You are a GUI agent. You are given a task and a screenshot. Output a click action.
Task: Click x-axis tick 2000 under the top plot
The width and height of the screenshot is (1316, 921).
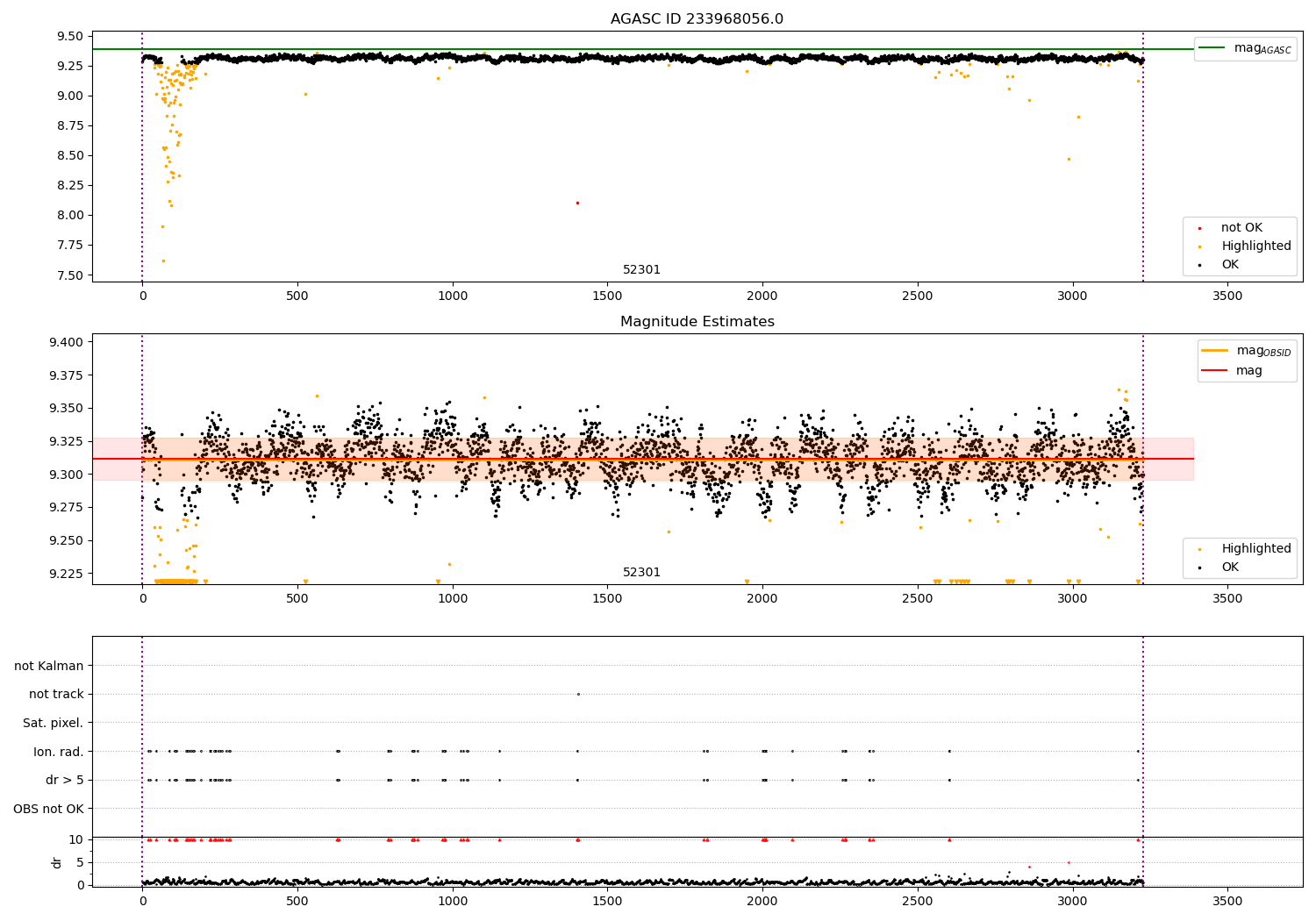762,296
